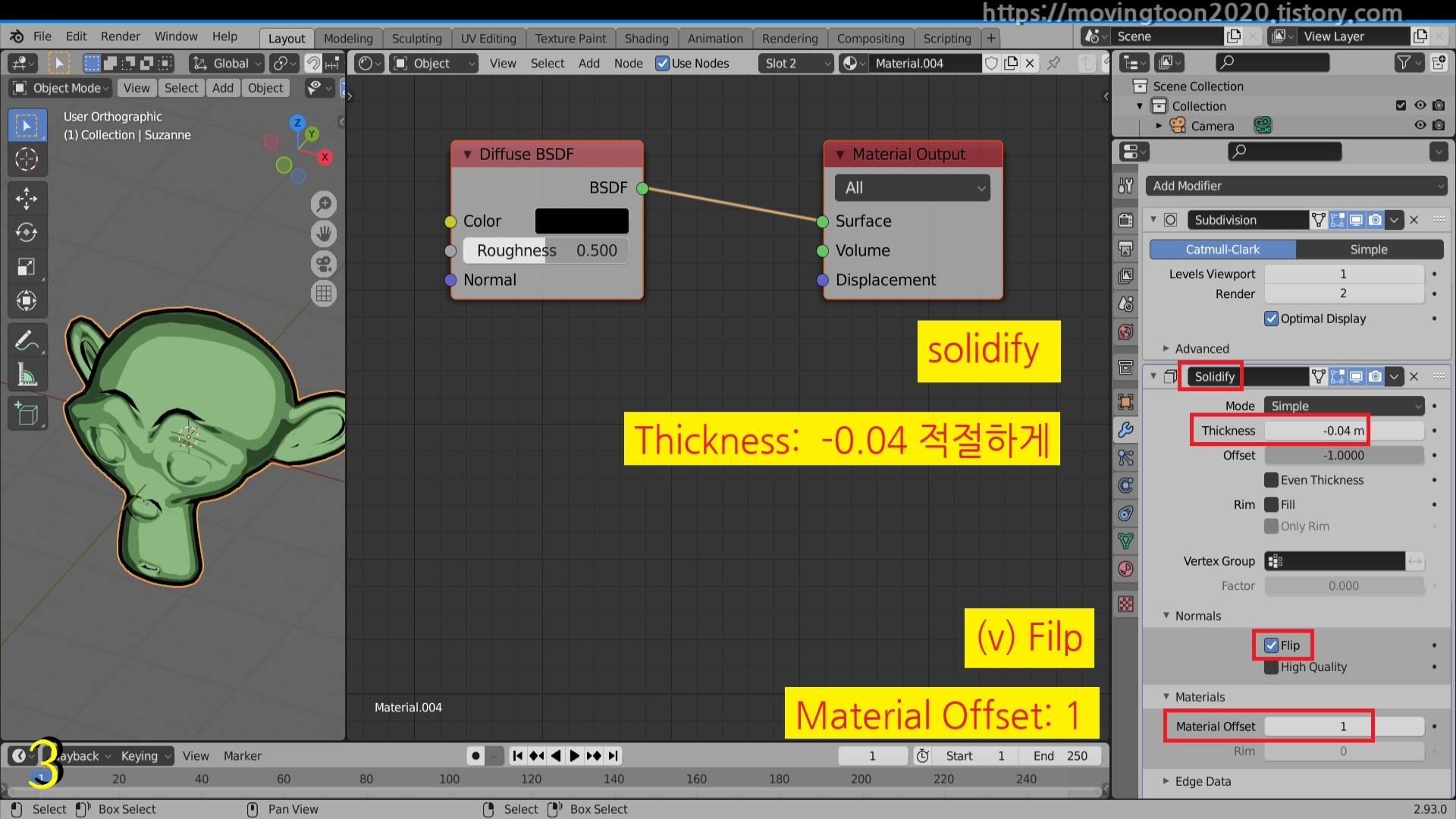Select the Add Cube tool
This screenshot has height=819, width=1456.
coord(27,414)
